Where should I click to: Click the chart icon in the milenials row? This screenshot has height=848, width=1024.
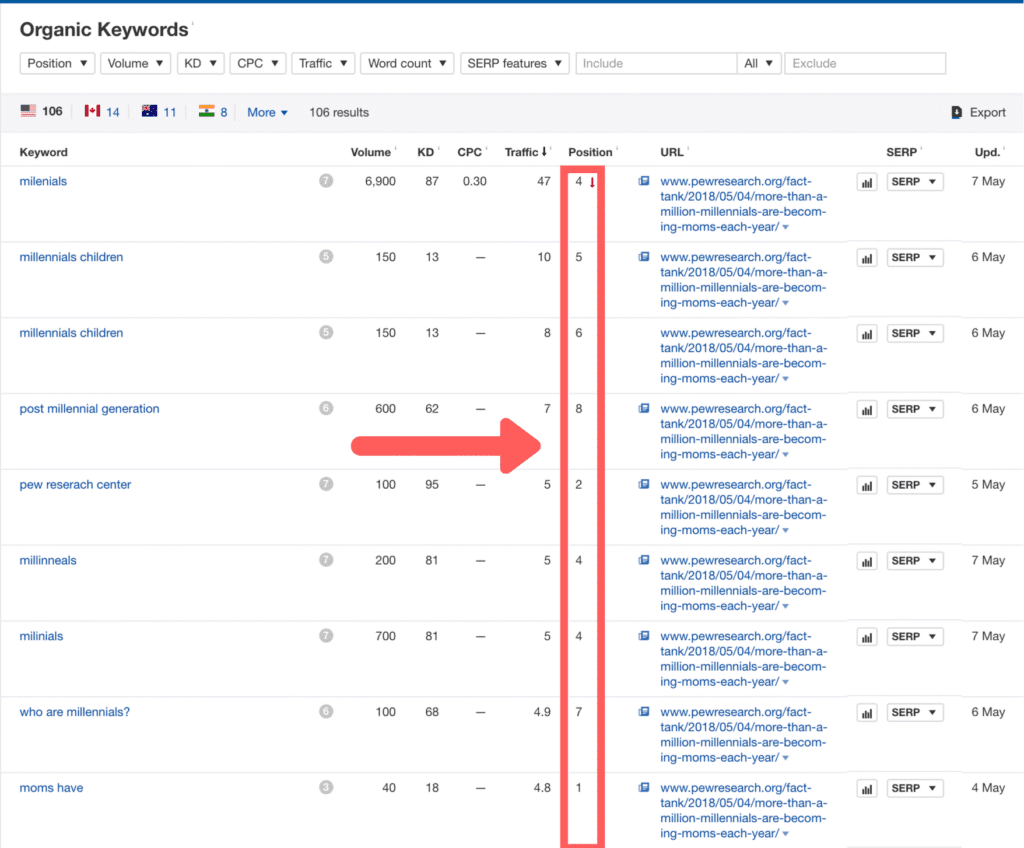point(866,182)
